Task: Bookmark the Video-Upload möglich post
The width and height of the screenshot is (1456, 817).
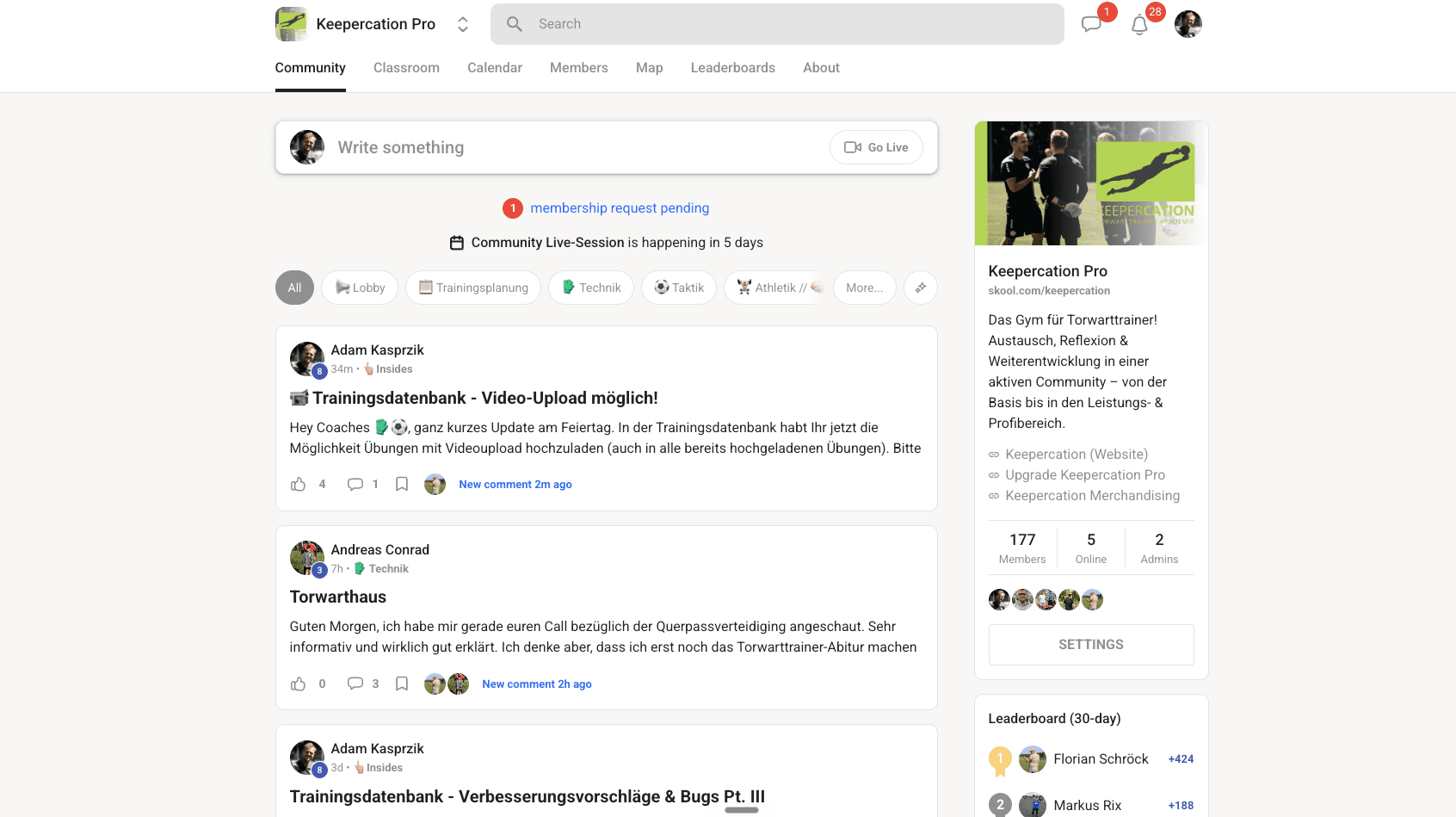Action: (x=402, y=484)
